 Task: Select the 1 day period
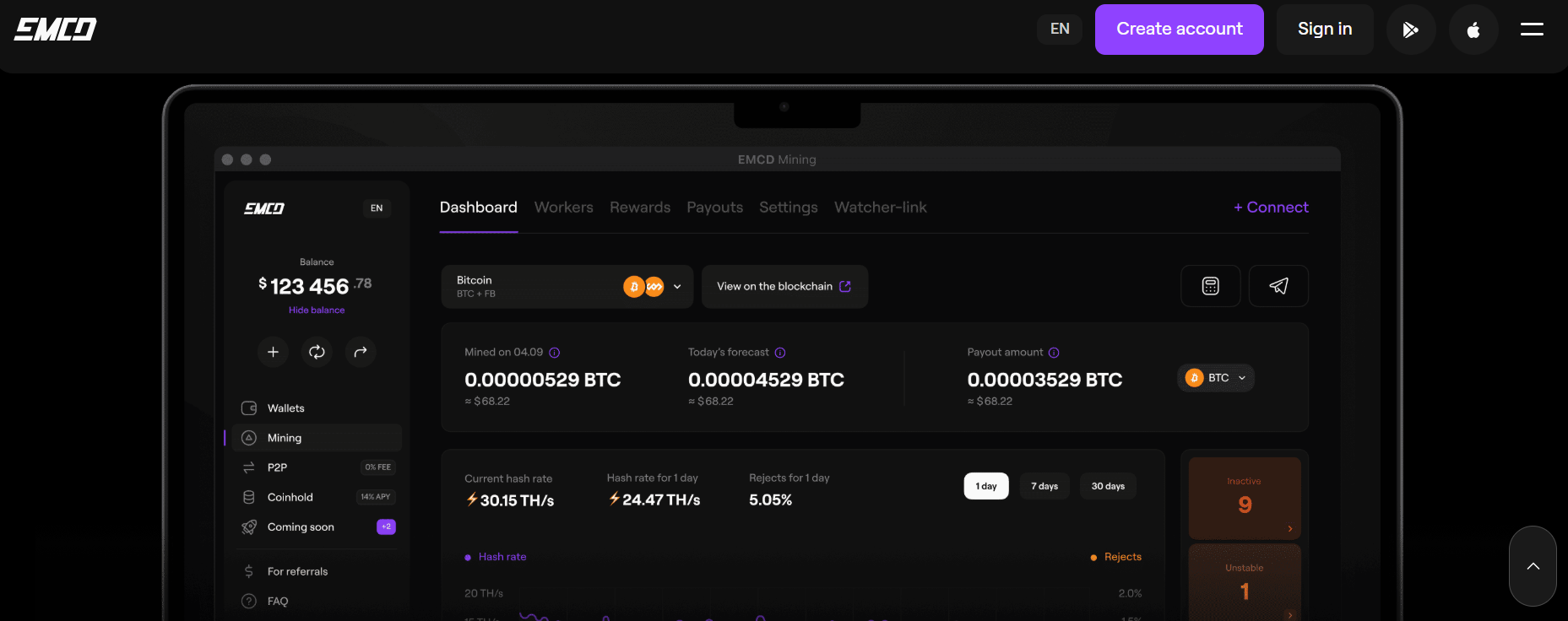(x=986, y=486)
